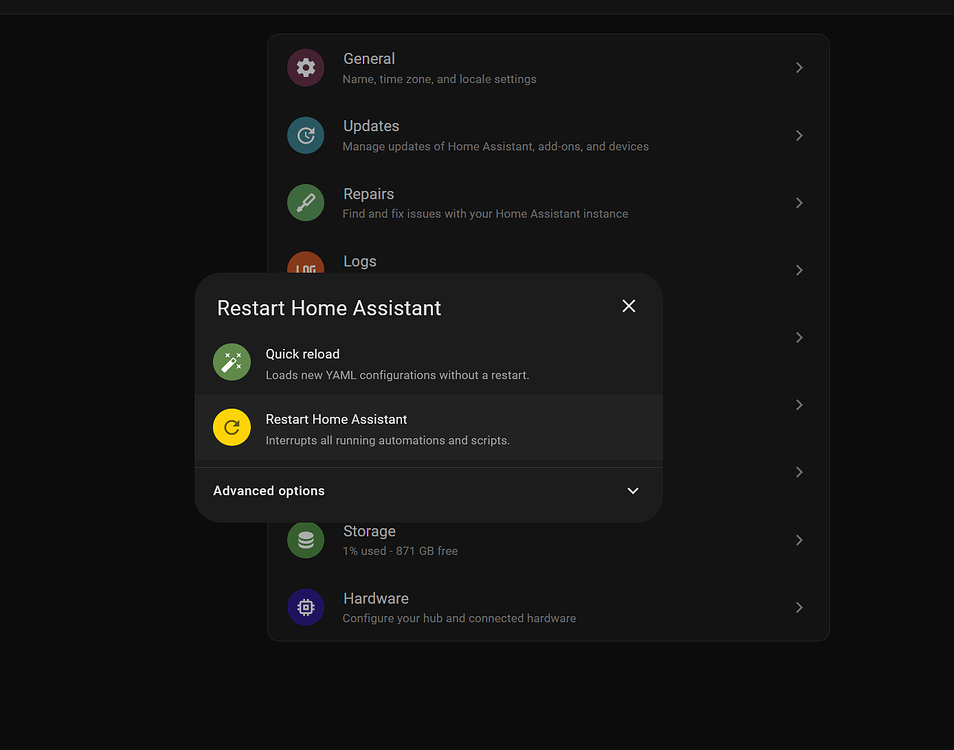Click the yellow restart arrow icon
This screenshot has width=954, height=750.
(231, 427)
